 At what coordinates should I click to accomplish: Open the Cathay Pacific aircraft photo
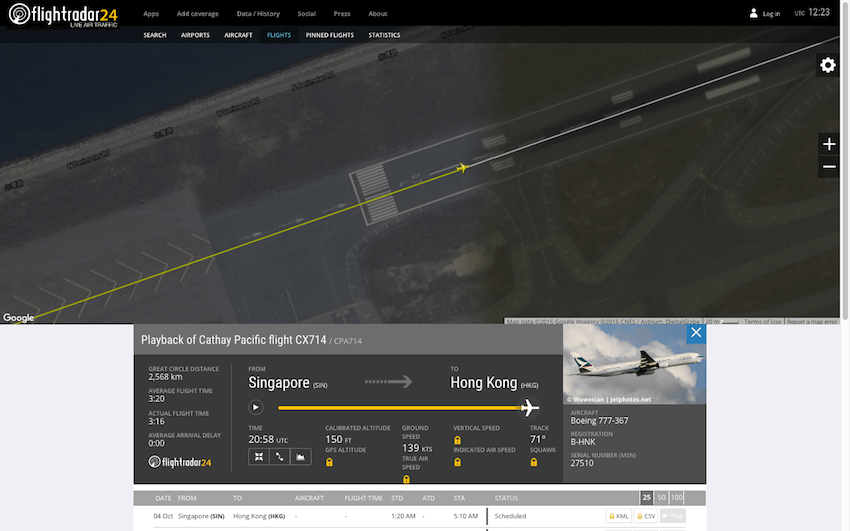(634, 364)
